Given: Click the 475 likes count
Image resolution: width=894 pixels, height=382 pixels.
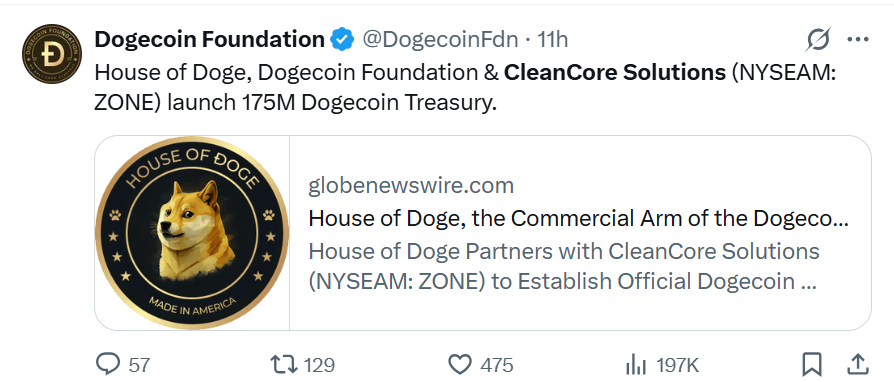Looking at the screenshot, I should coord(497,365).
